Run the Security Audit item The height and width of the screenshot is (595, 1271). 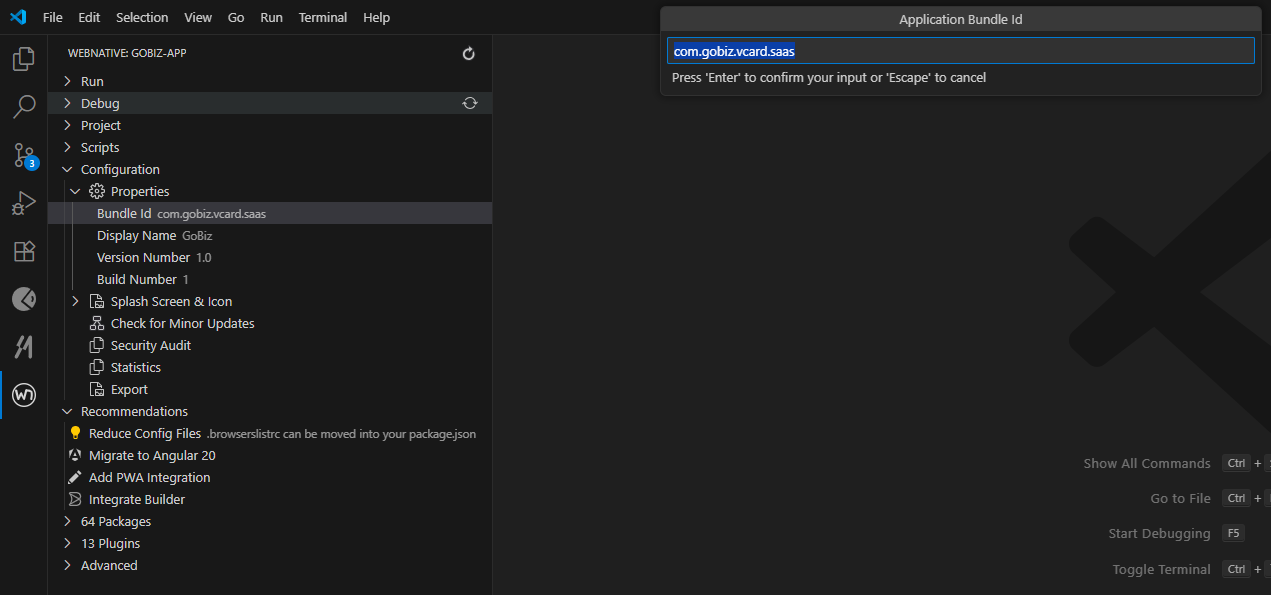[x=150, y=345]
